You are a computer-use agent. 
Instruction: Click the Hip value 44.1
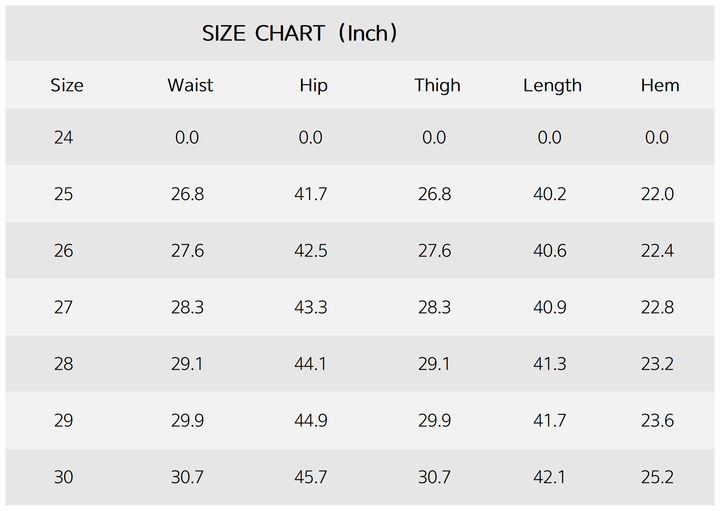[311, 365]
